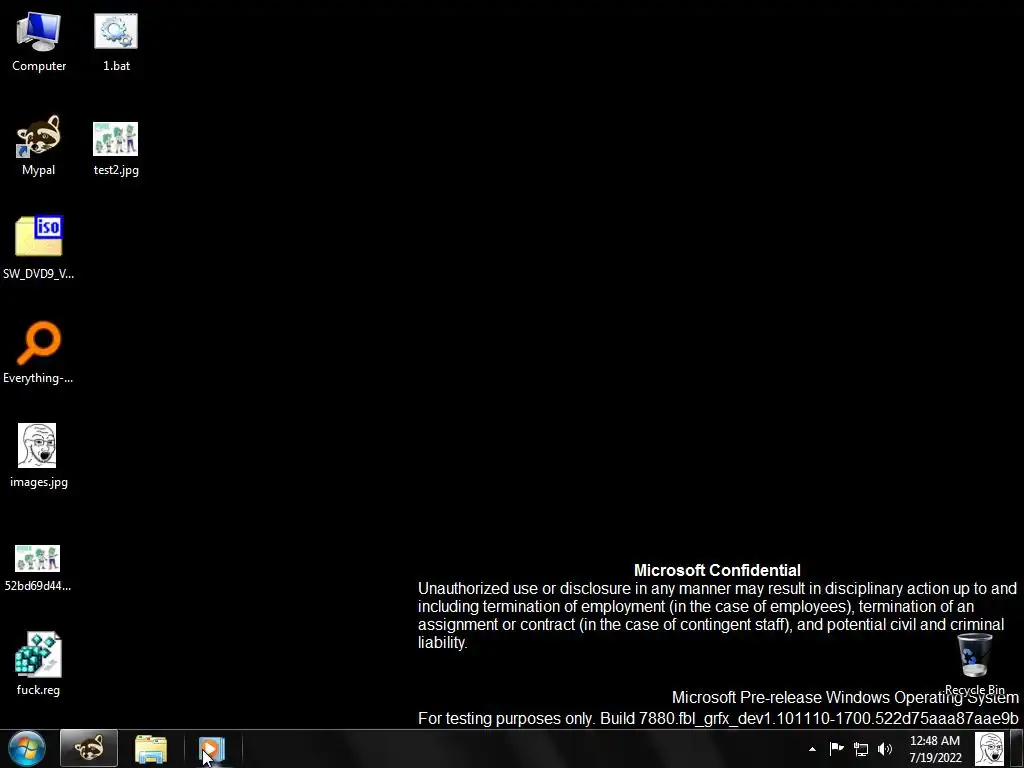Select the SW_DVD9 ISO file icon
The height and width of the screenshot is (768, 1024).
(39, 248)
